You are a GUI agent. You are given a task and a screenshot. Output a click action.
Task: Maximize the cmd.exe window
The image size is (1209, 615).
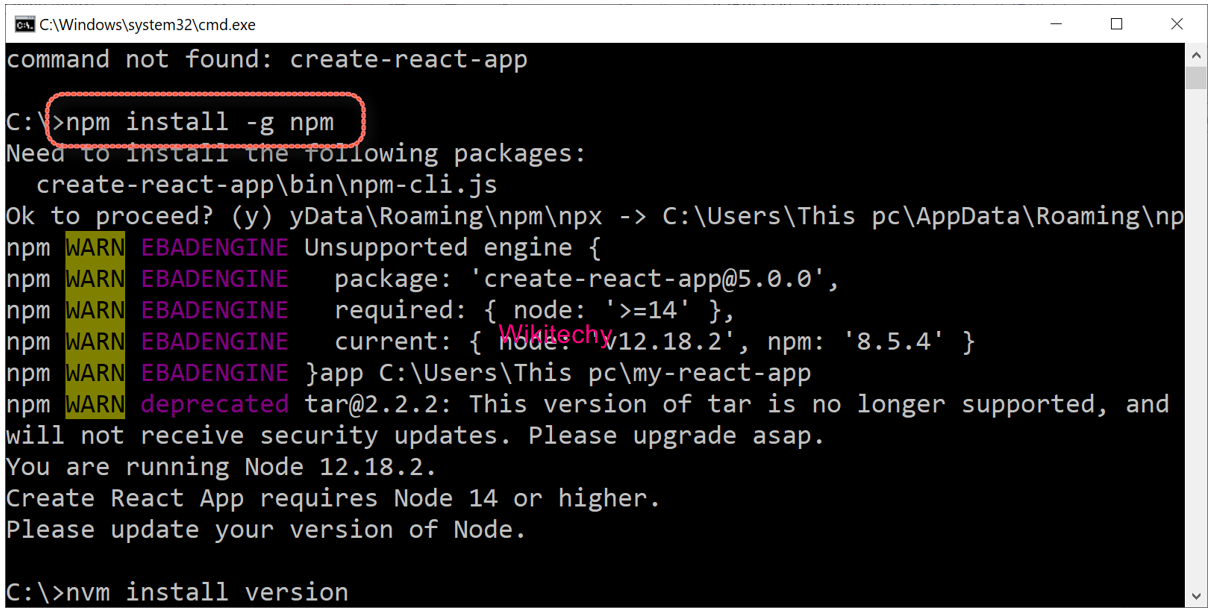point(1117,24)
